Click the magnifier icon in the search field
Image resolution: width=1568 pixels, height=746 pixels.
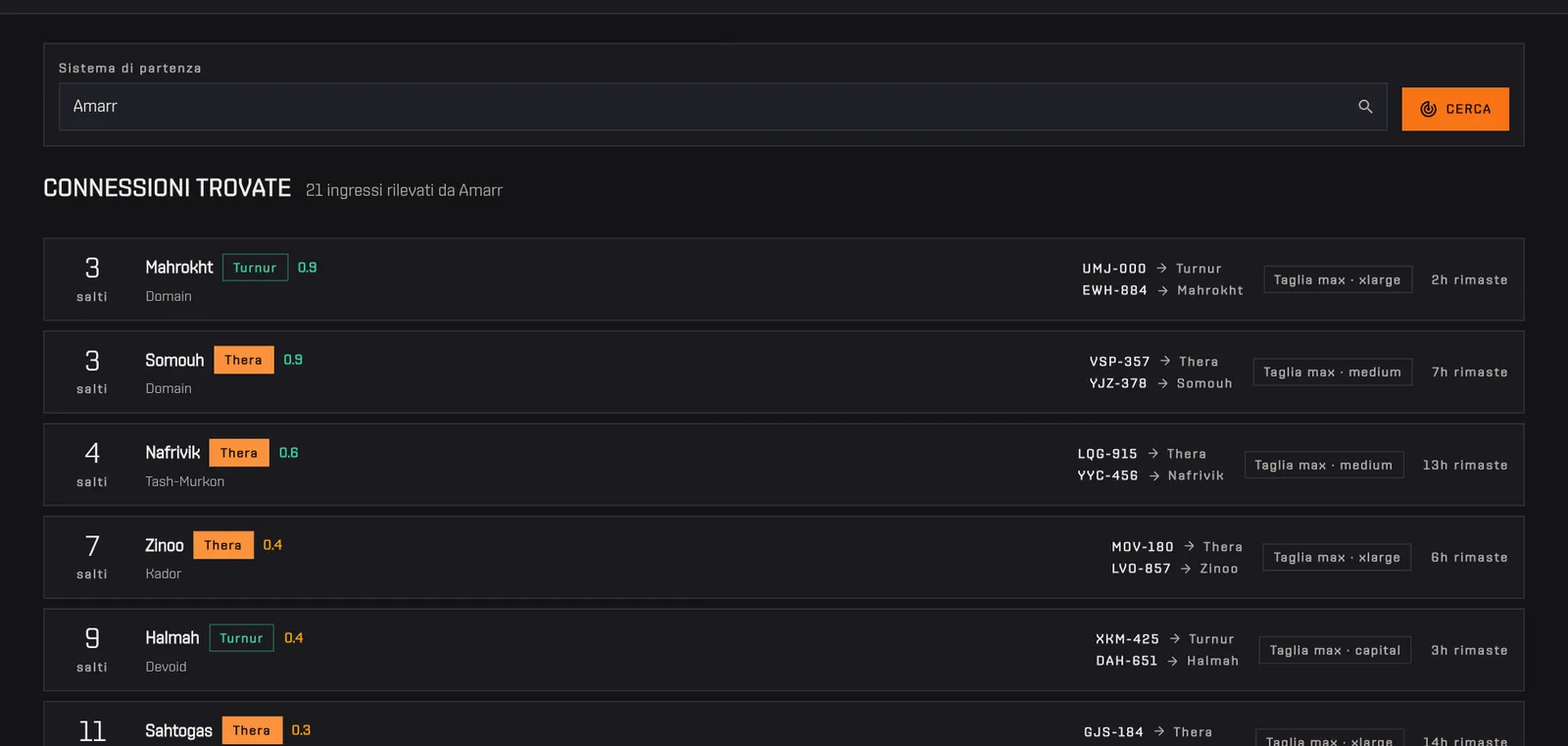pyautogui.click(x=1365, y=107)
